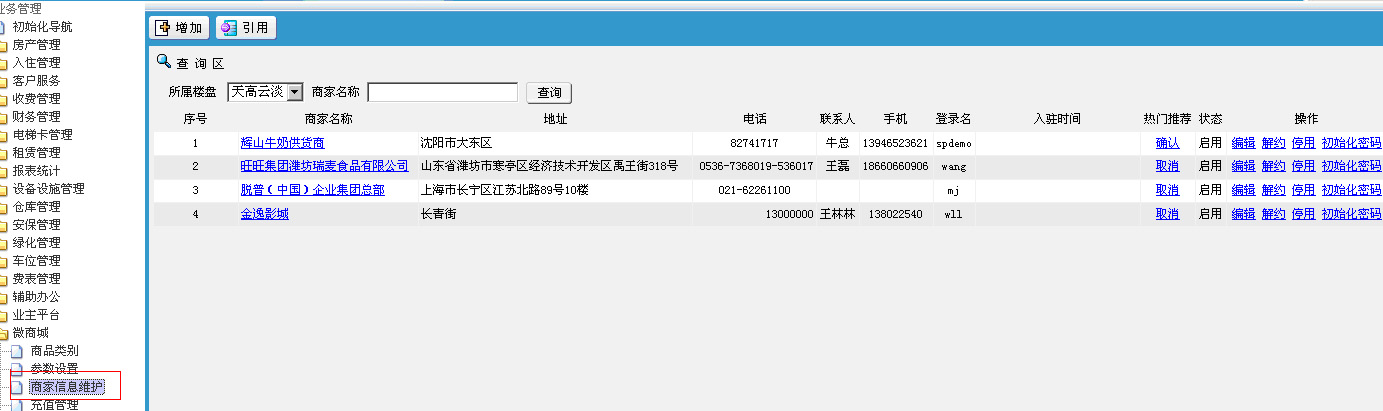Click 编辑 for 辉山牛奶供货商
Image resolution: width=1383 pixels, height=411 pixels.
pos(1243,143)
